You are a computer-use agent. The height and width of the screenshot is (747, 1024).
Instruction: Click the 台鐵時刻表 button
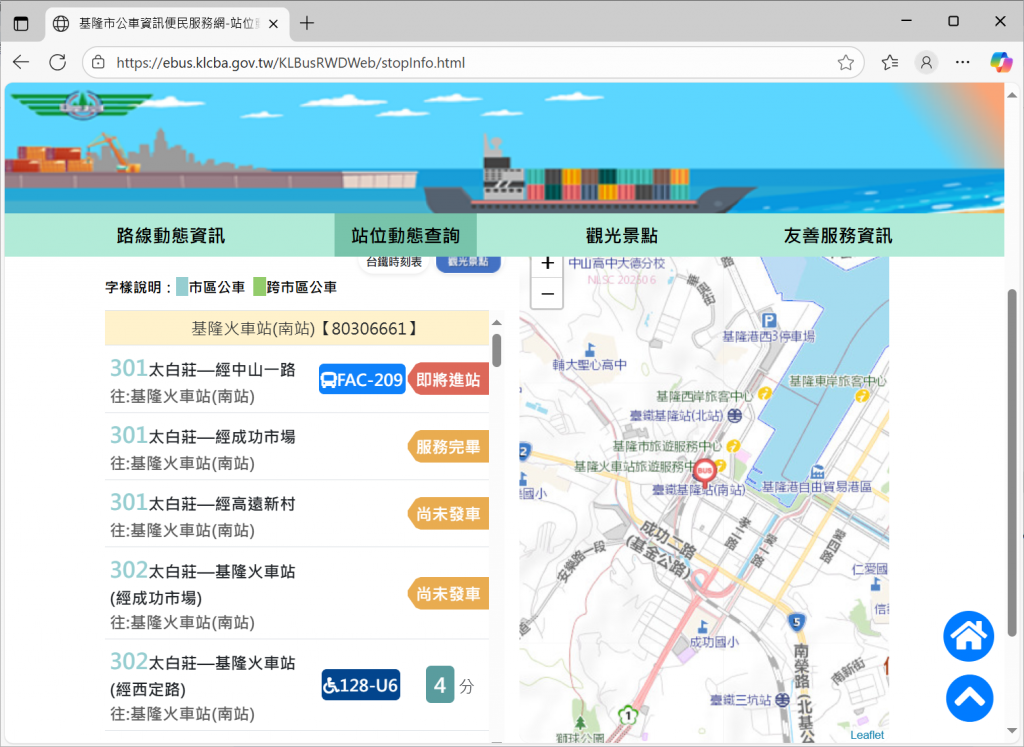394,262
